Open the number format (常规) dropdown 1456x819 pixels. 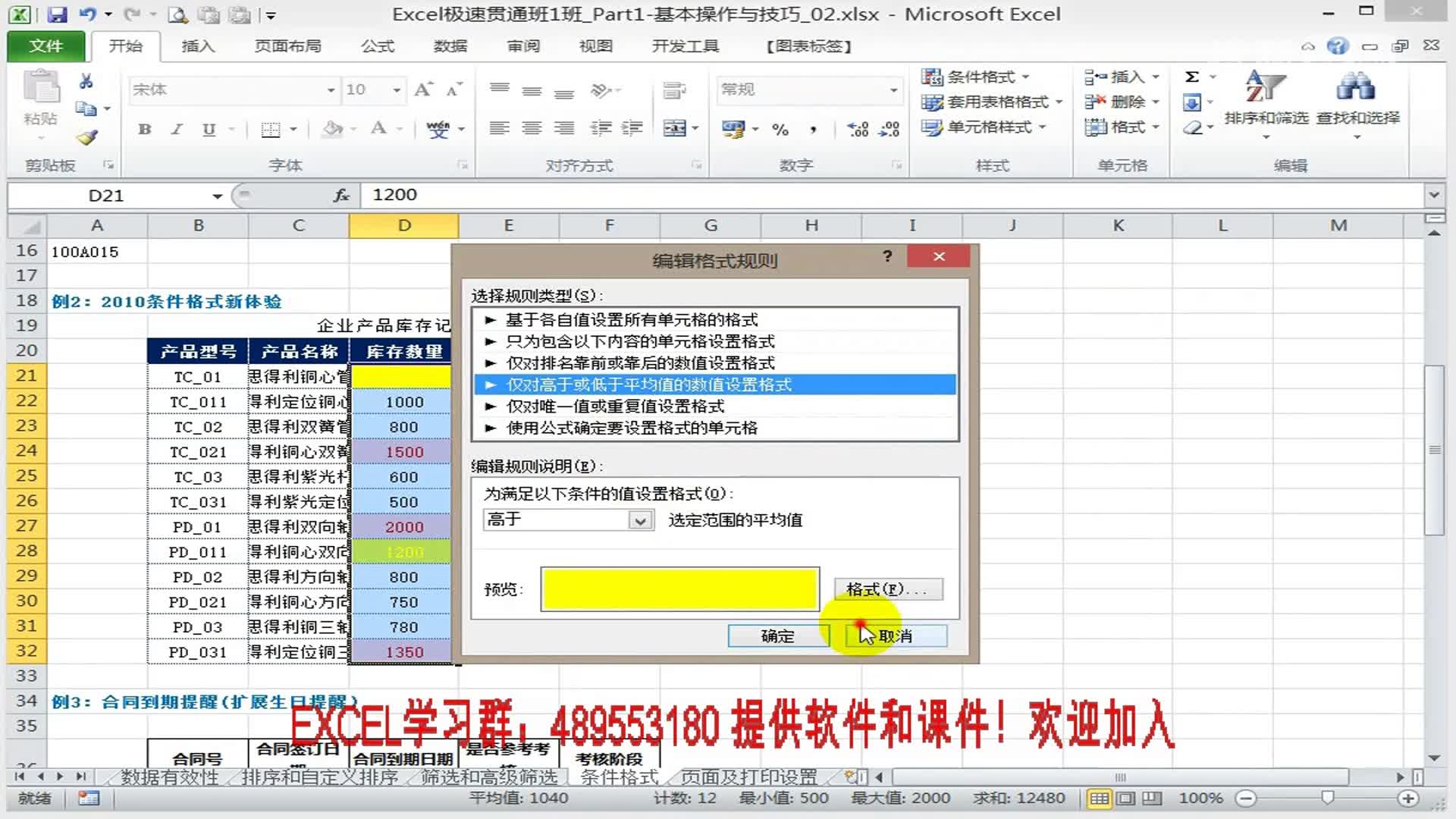tap(893, 89)
